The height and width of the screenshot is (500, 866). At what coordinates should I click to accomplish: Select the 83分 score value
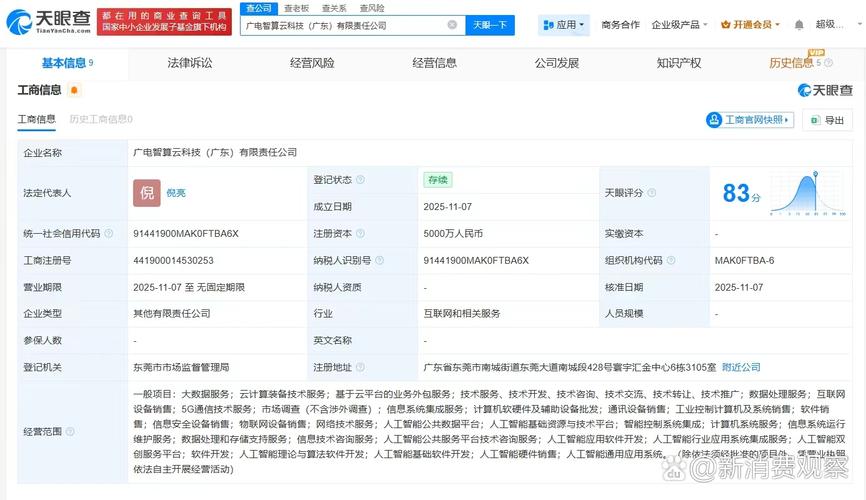[741, 193]
